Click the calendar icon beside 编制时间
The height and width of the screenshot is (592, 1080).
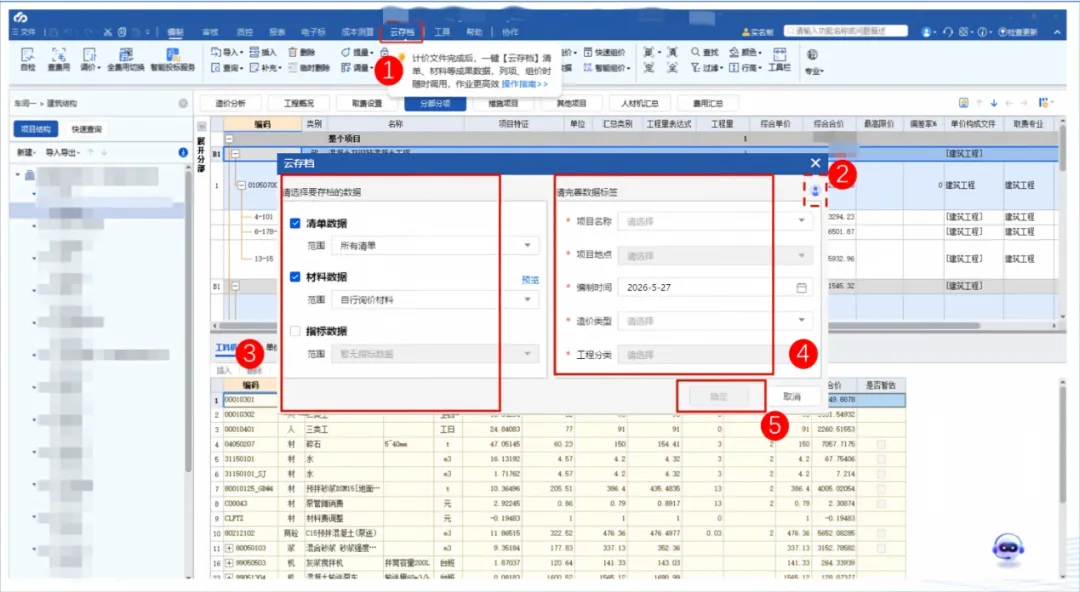(801, 287)
